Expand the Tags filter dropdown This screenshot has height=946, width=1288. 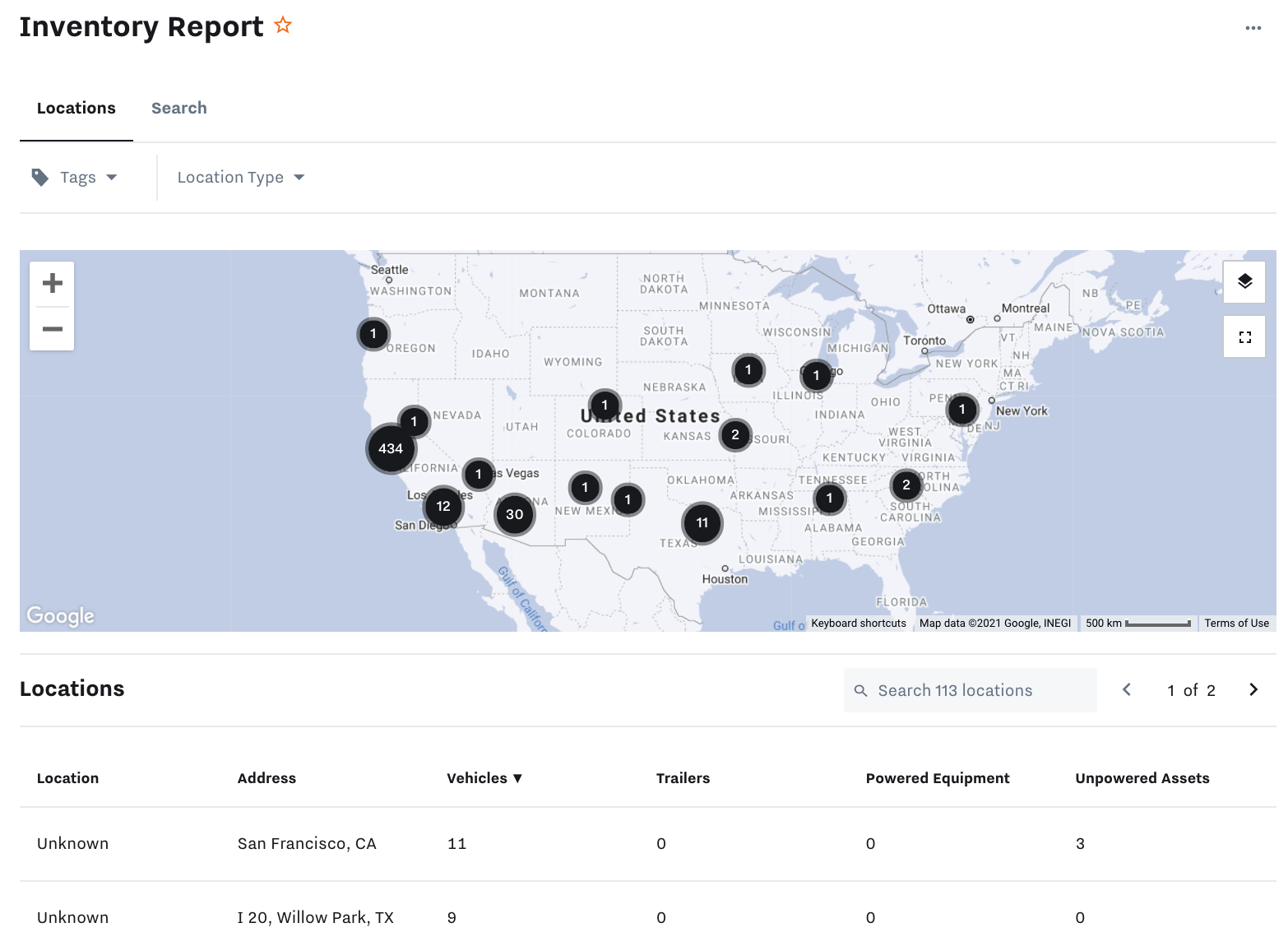tap(76, 178)
